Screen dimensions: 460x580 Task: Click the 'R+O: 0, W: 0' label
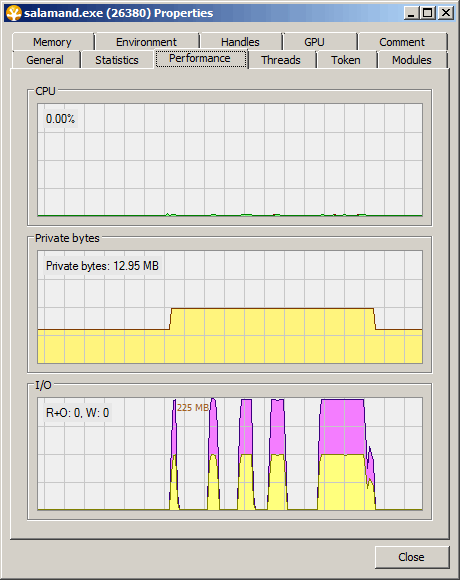[x=77, y=412]
